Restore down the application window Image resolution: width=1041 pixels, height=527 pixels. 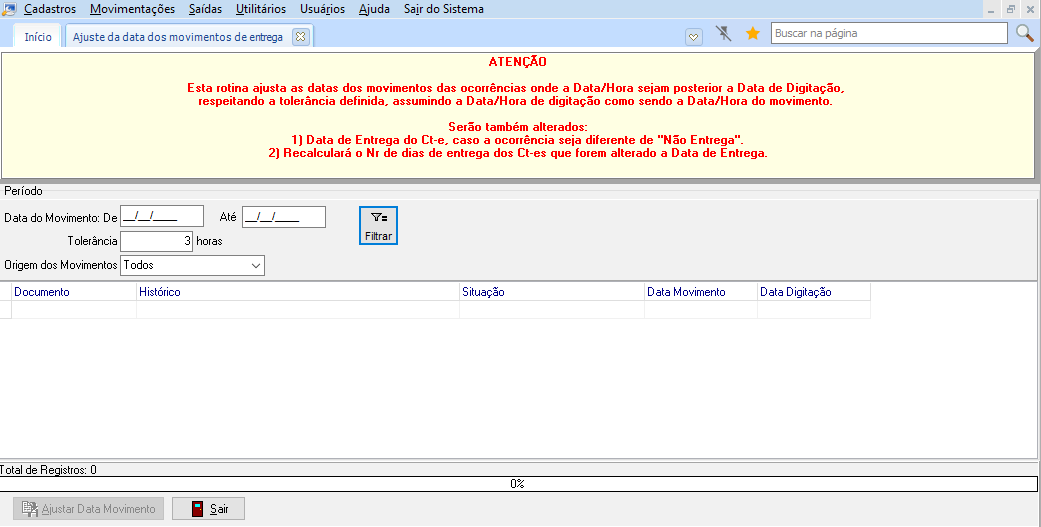click(x=1010, y=9)
